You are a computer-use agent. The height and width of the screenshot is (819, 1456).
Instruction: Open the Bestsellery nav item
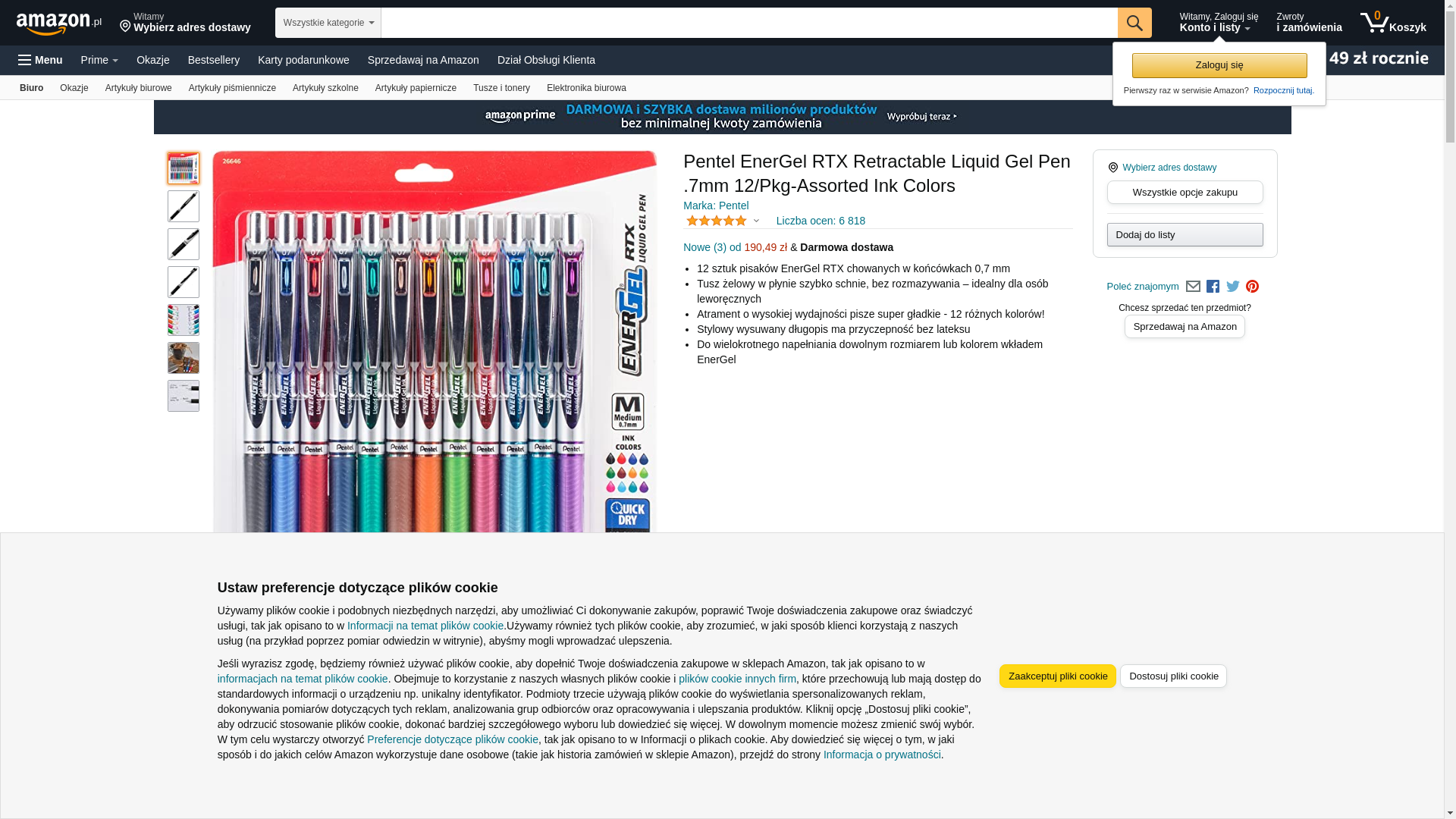pos(214,60)
